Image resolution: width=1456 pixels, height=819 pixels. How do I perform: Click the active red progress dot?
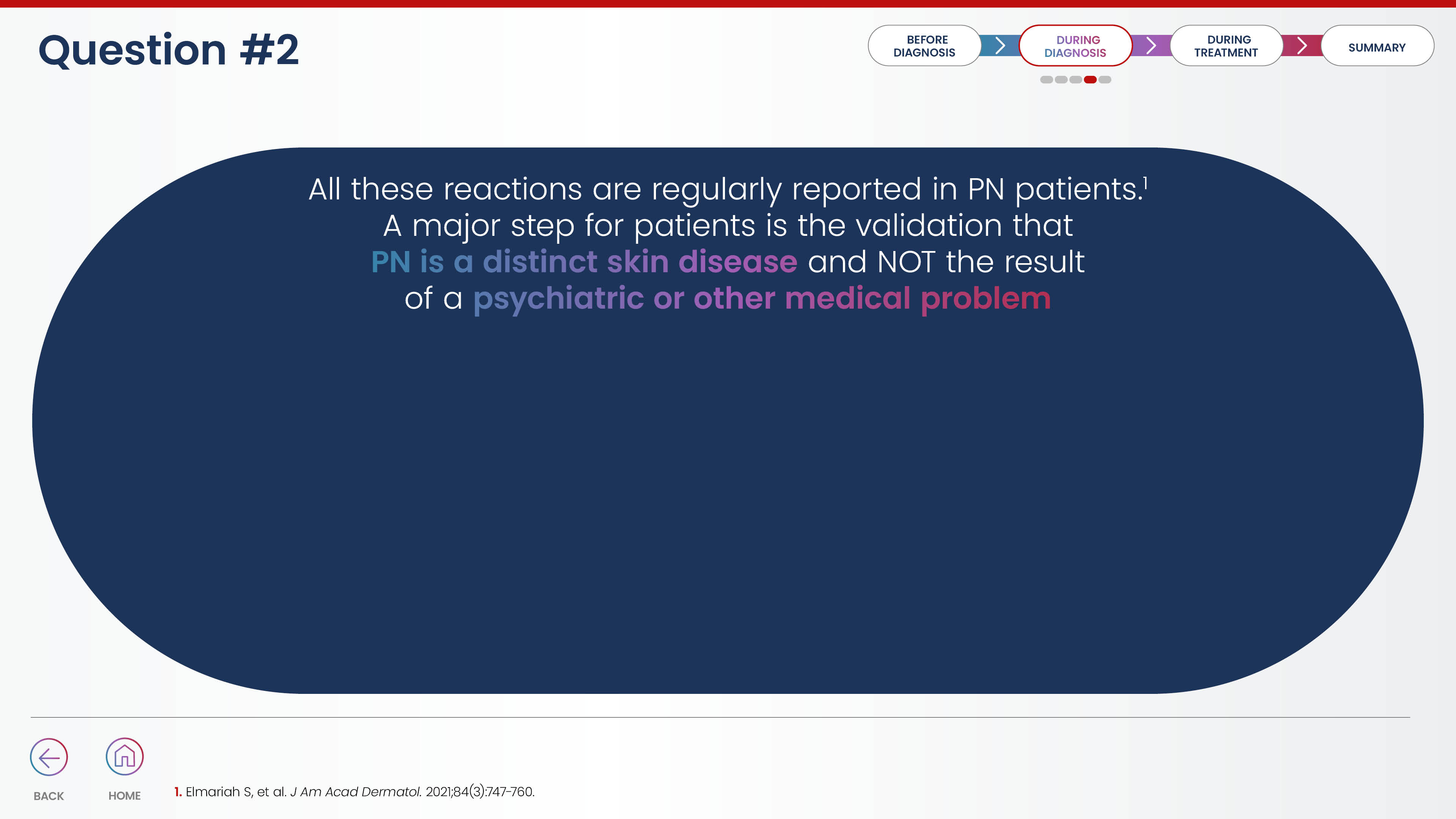[x=1090, y=80]
